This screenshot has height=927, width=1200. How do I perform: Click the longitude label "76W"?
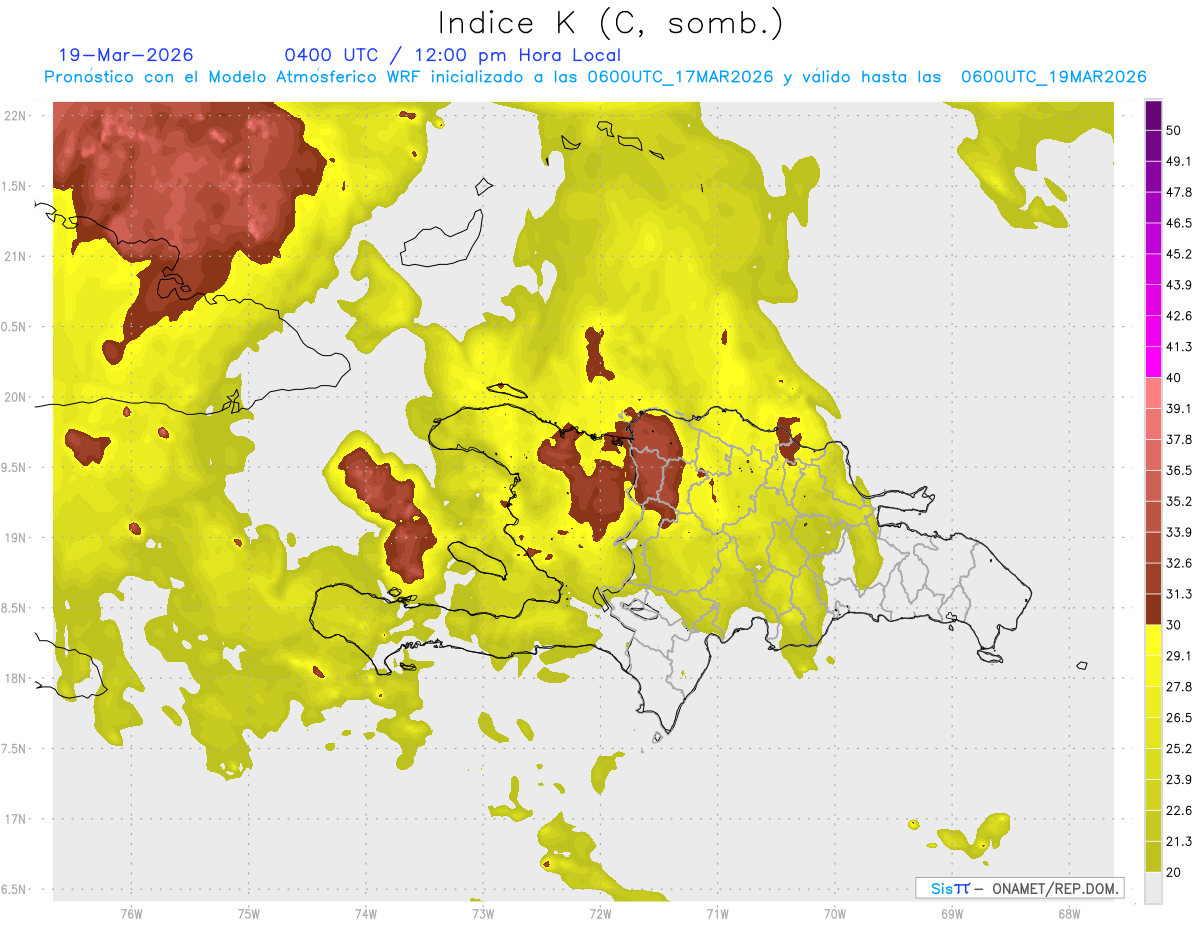(x=131, y=914)
